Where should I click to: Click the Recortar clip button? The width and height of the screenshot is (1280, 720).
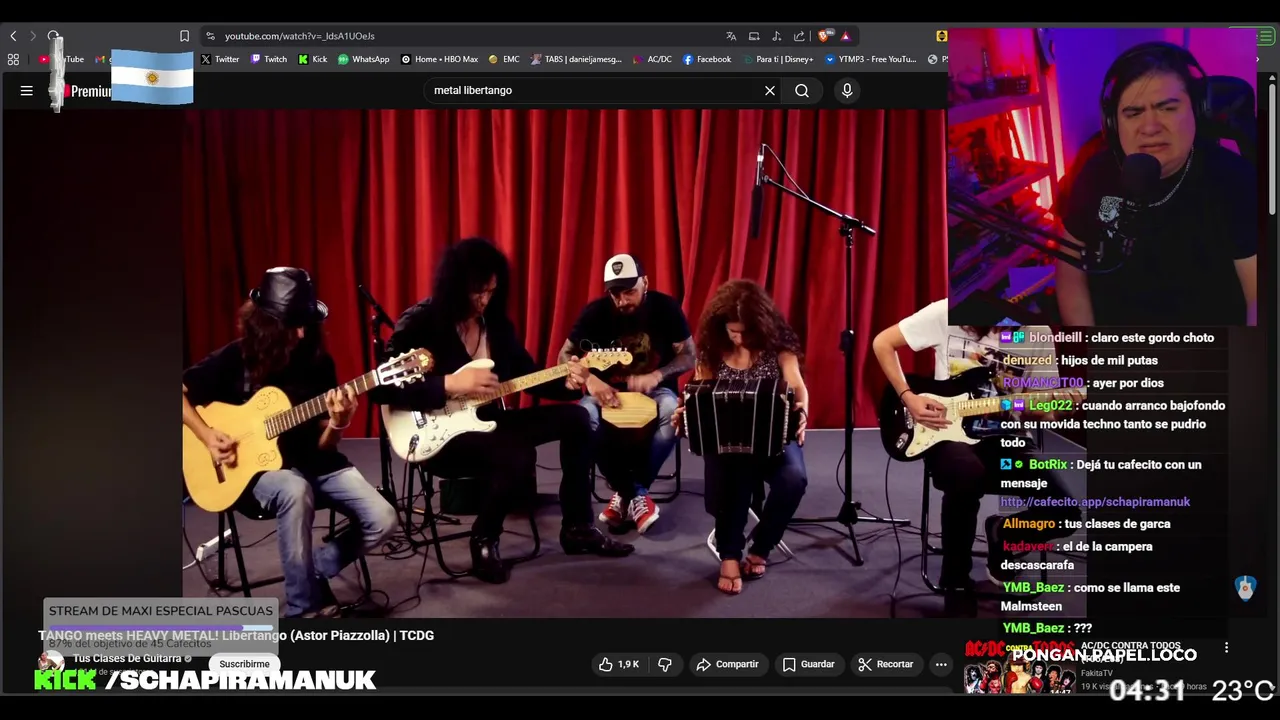pyautogui.click(x=885, y=664)
